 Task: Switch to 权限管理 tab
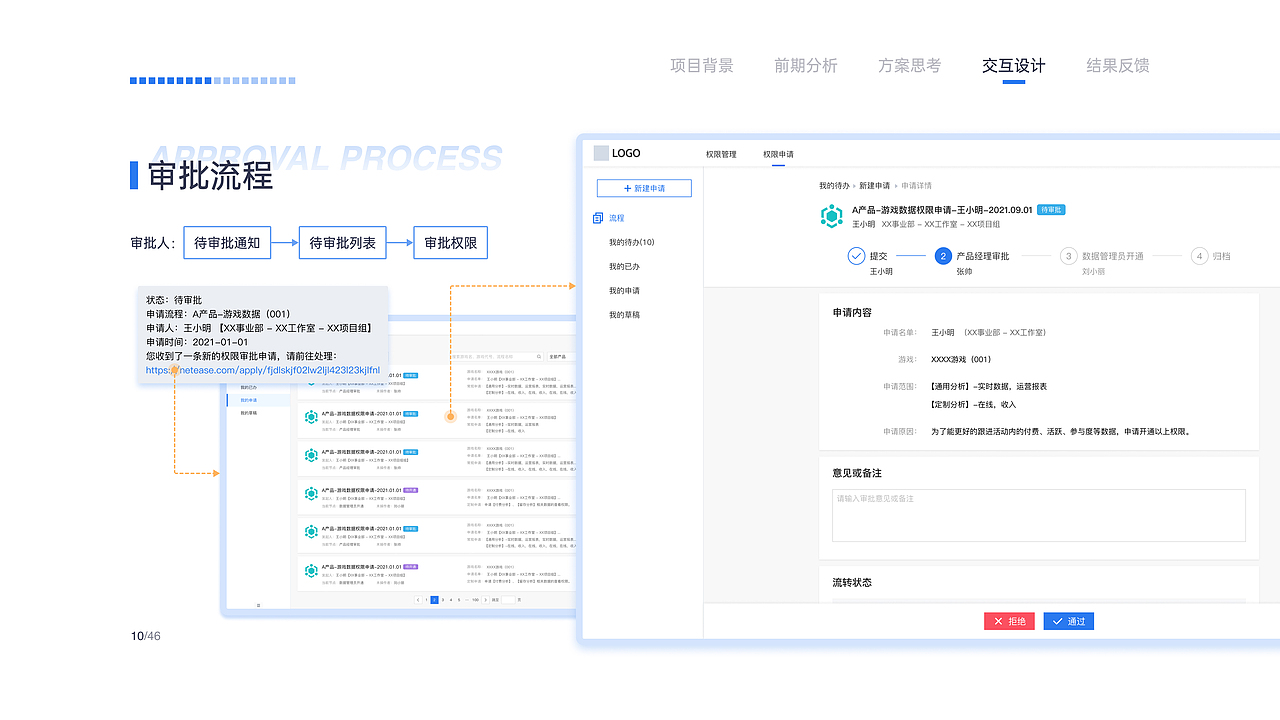point(721,154)
